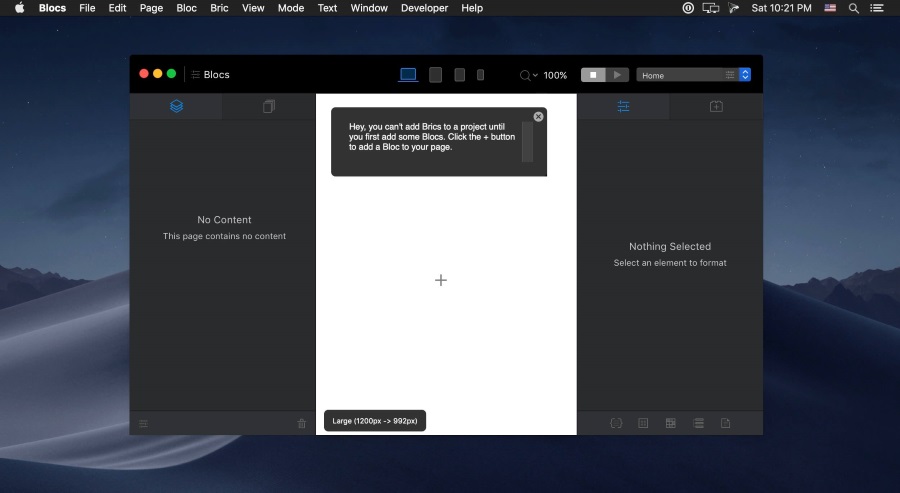
Task: Open the page navigator tab in left sidebar
Action: (269, 106)
